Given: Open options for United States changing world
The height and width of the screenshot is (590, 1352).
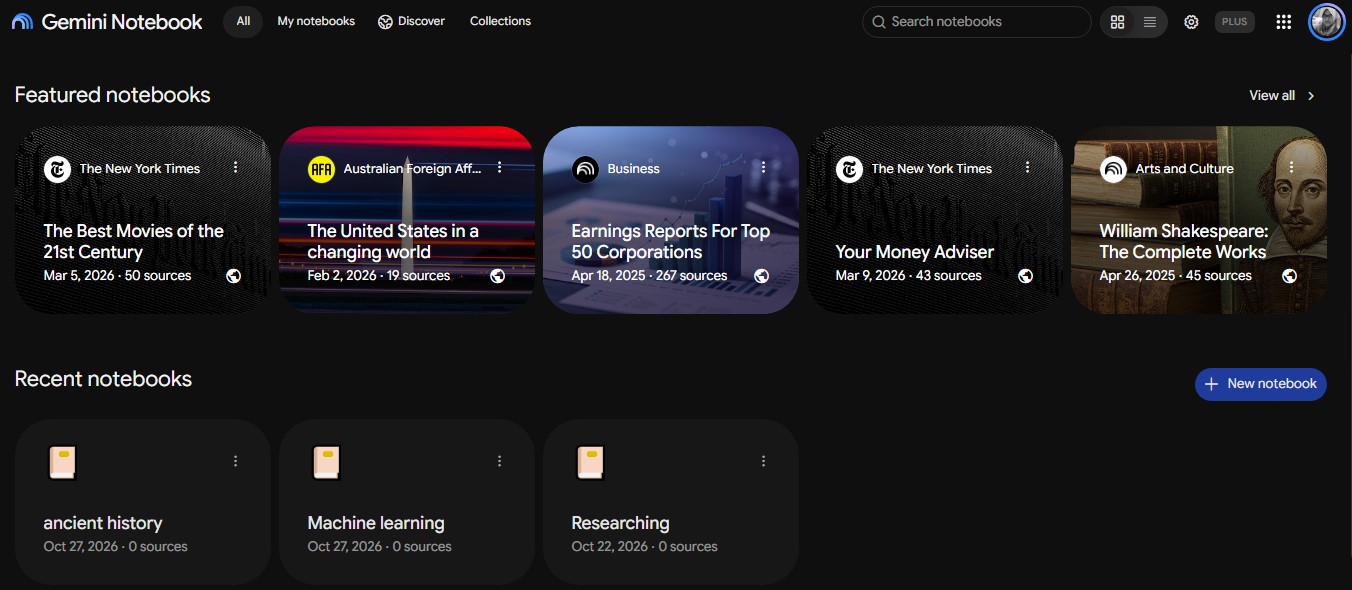Looking at the screenshot, I should 500,167.
